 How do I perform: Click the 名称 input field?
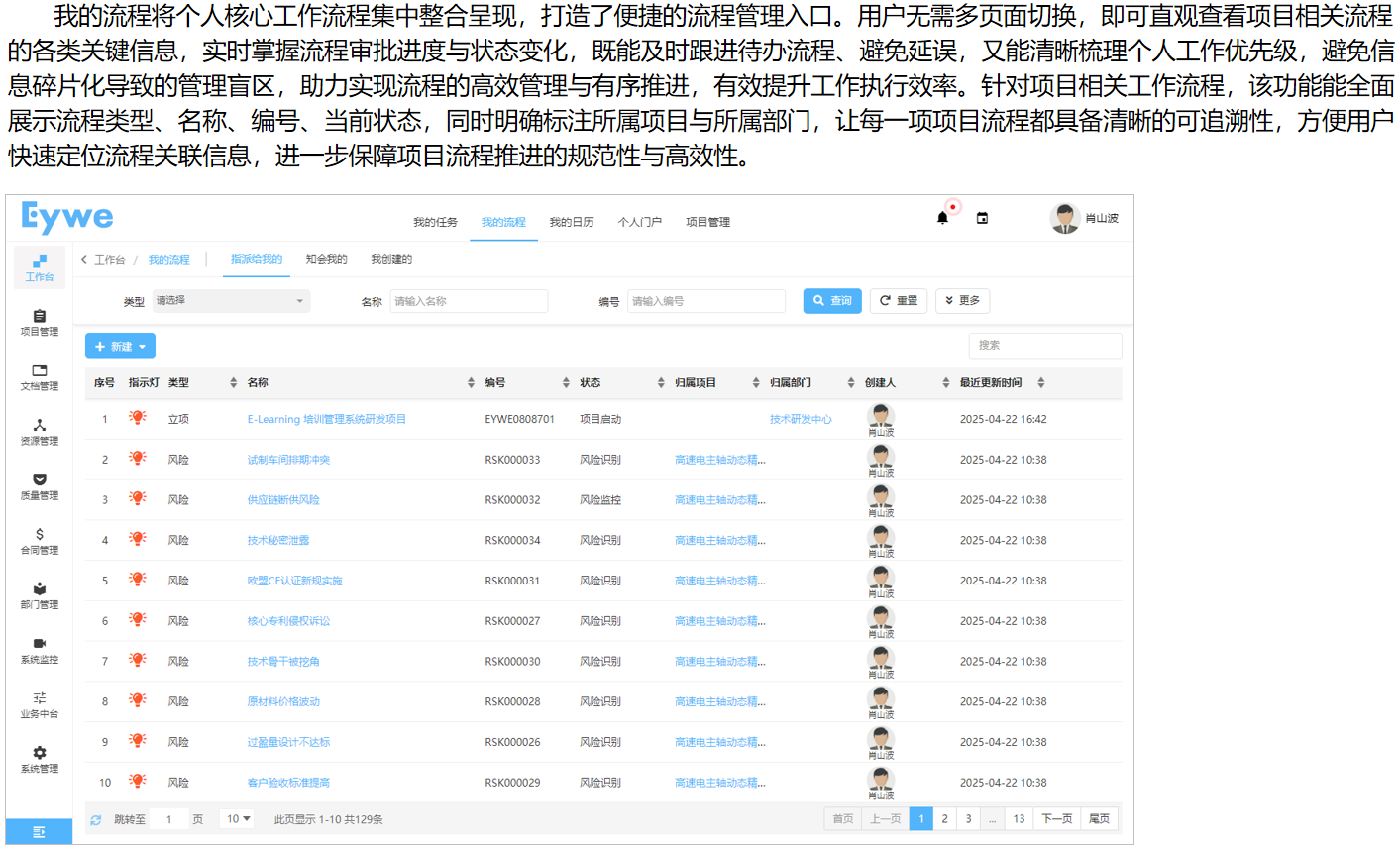[x=468, y=300]
